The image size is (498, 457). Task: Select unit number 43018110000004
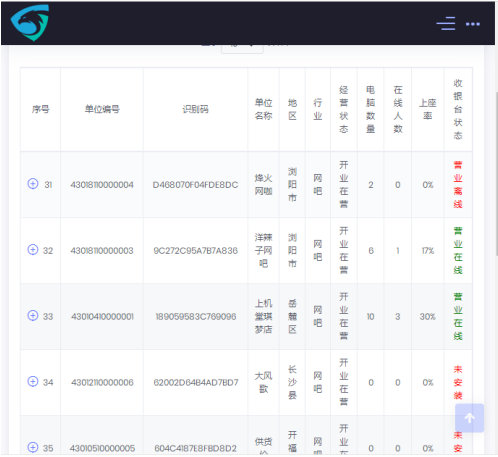(102, 185)
